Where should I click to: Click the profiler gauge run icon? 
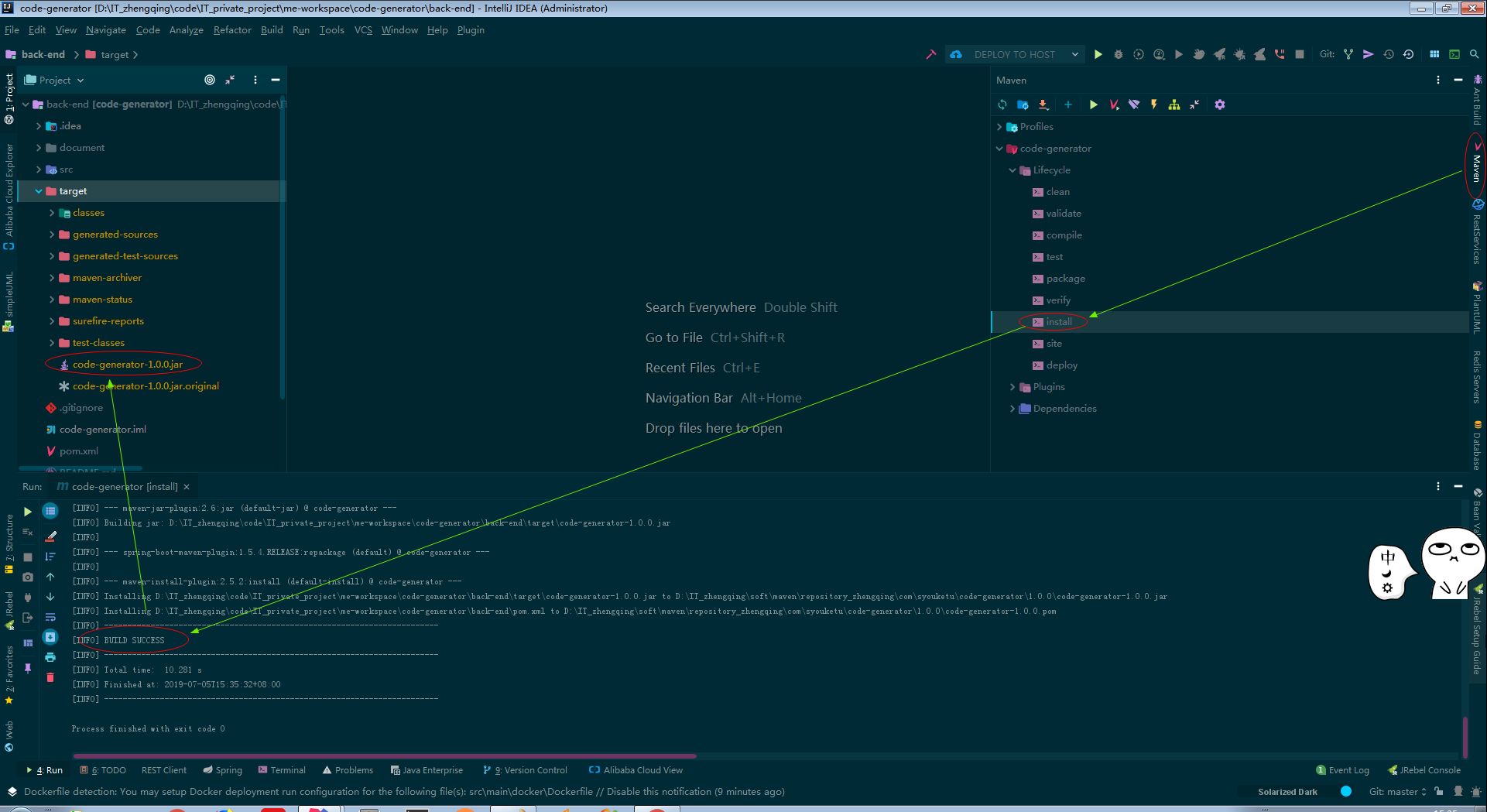pyautogui.click(x=1158, y=54)
